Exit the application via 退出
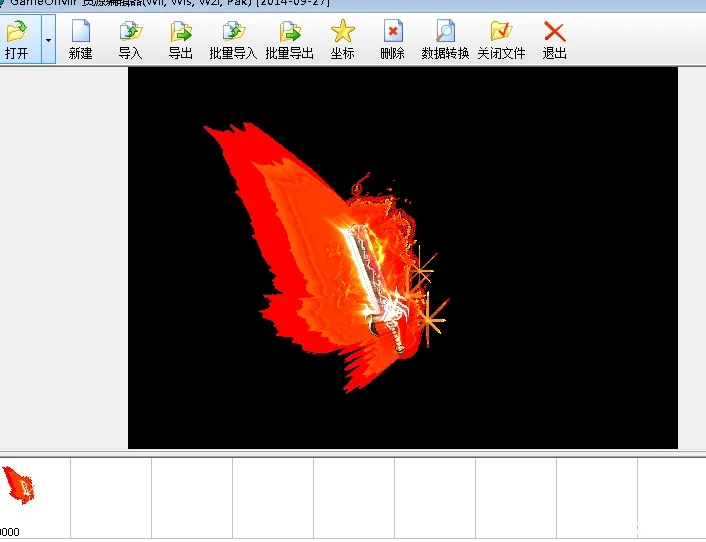The height and width of the screenshot is (542, 706). pyautogui.click(x=554, y=39)
